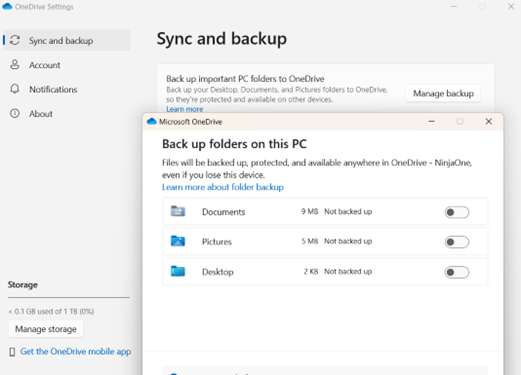Click the 2 KB size value

(311, 272)
